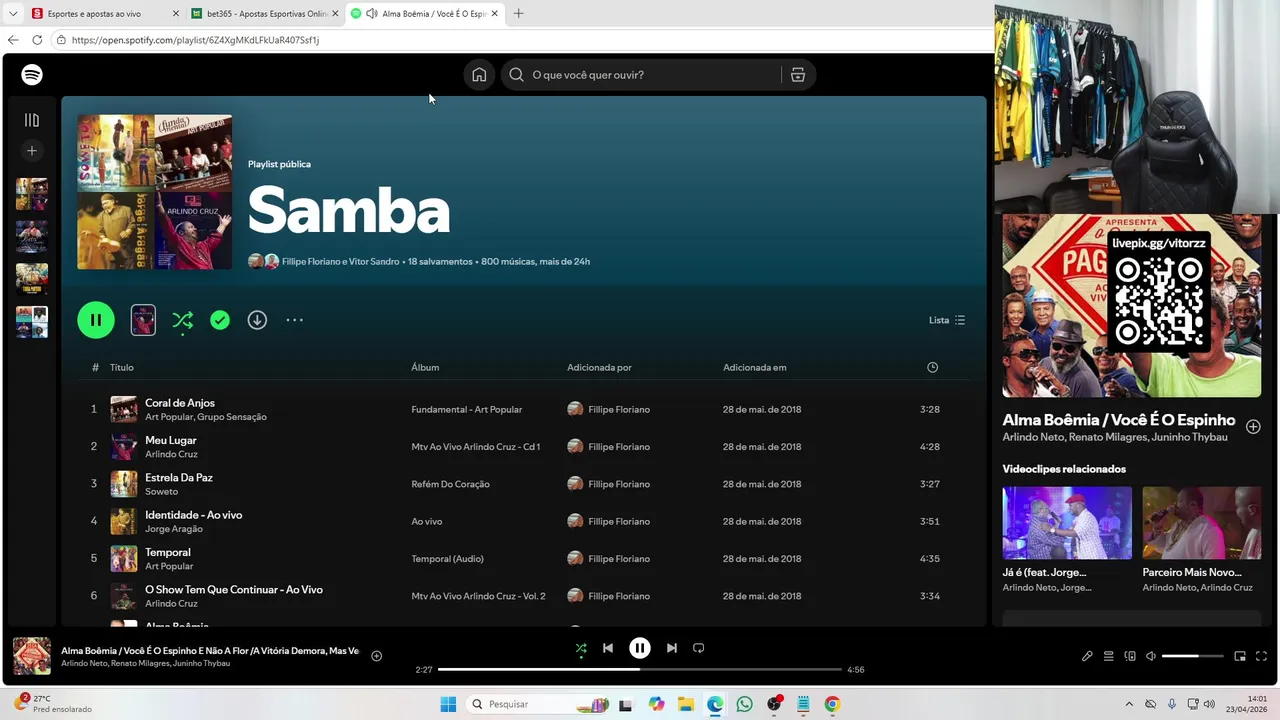Add the now-playing song to liked songs
This screenshot has height=720, width=1280.
377,656
